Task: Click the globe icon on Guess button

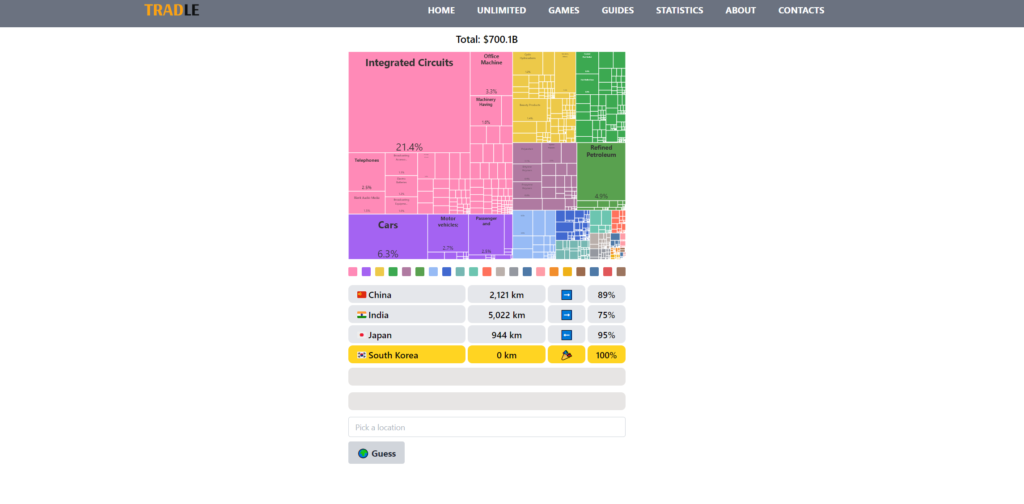Action: tap(362, 453)
